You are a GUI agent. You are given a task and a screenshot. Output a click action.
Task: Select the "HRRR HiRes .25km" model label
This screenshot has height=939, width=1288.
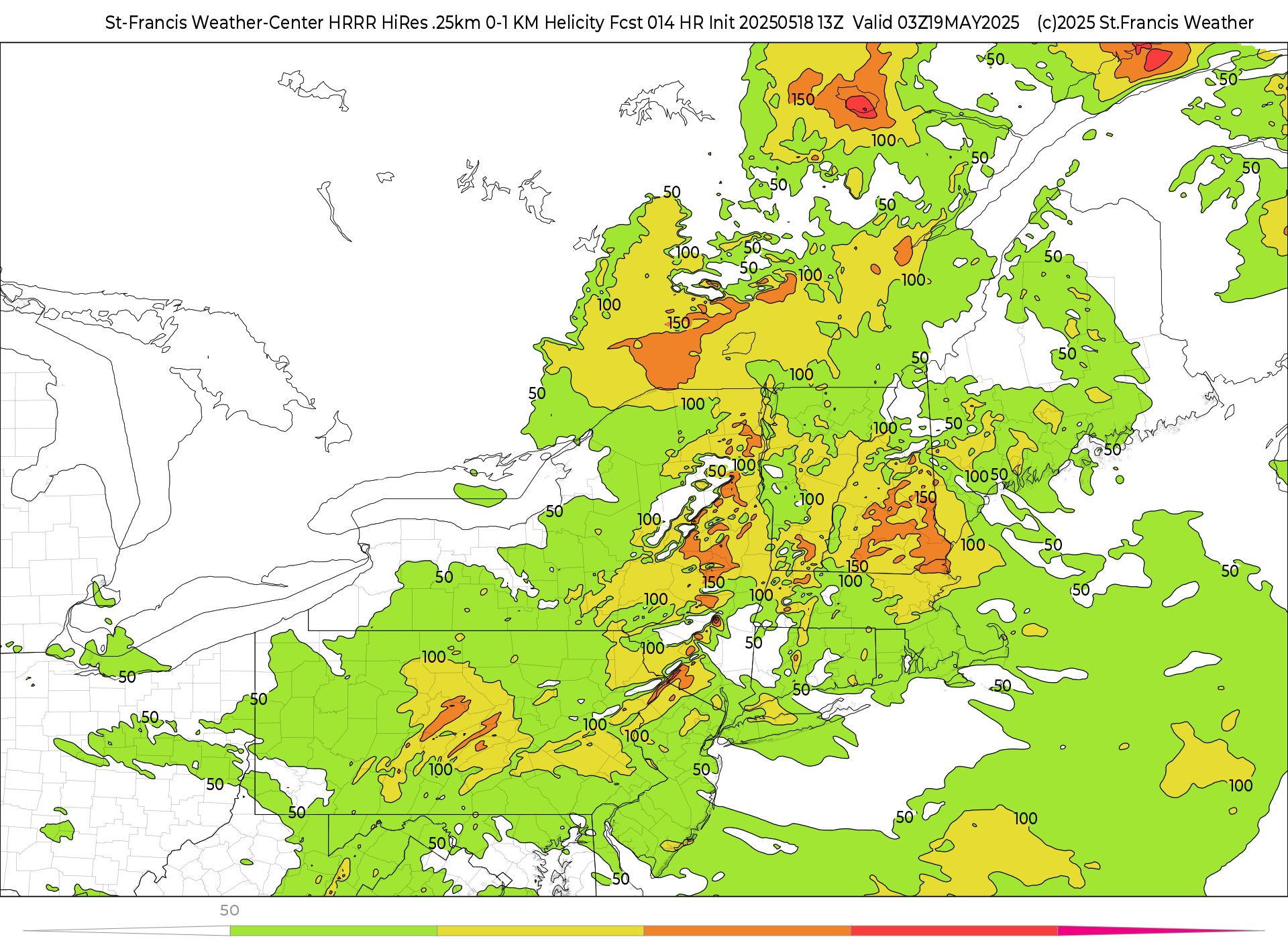[x=405, y=23]
